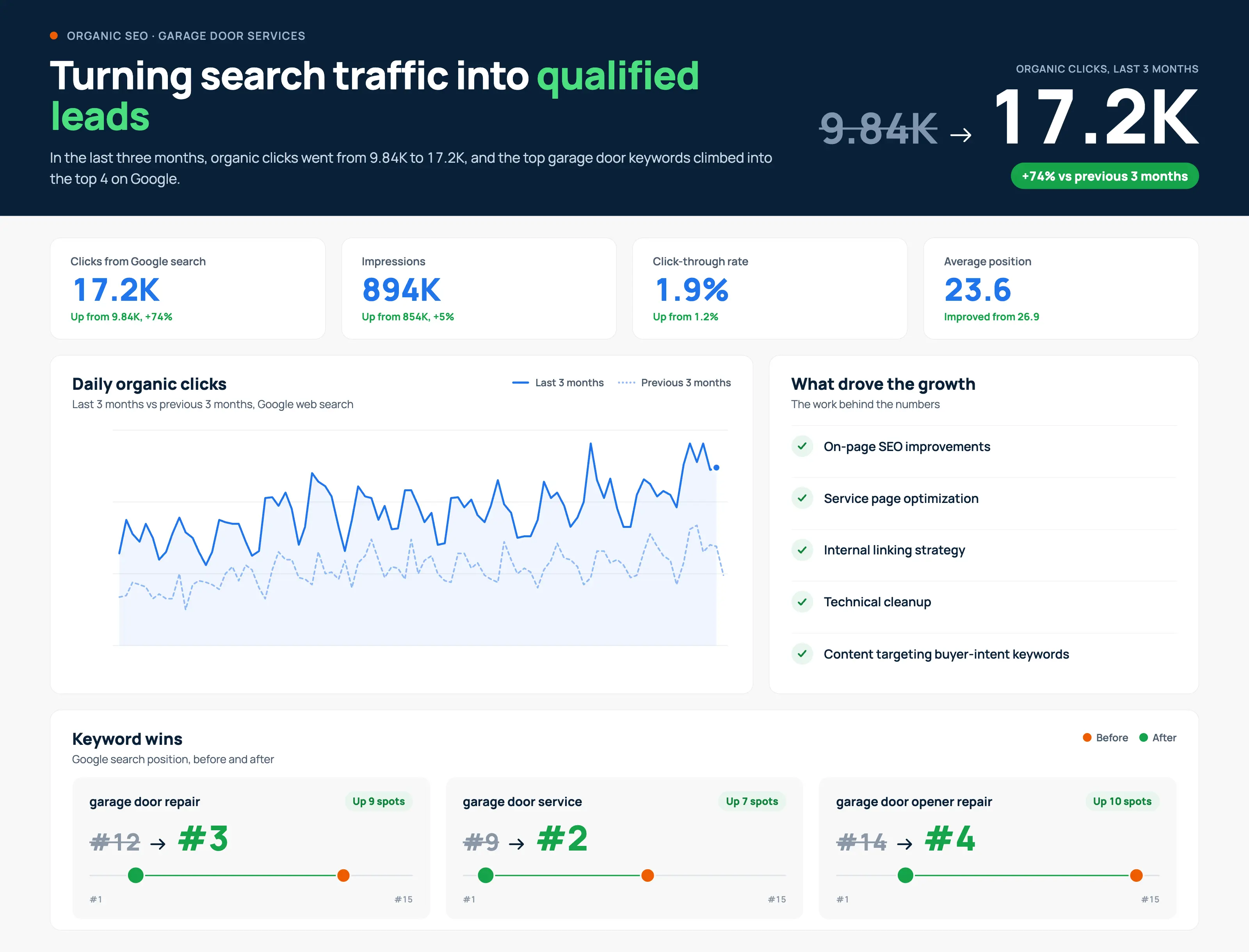
Task: Click the Up 9 spots badge
Action: [379, 801]
